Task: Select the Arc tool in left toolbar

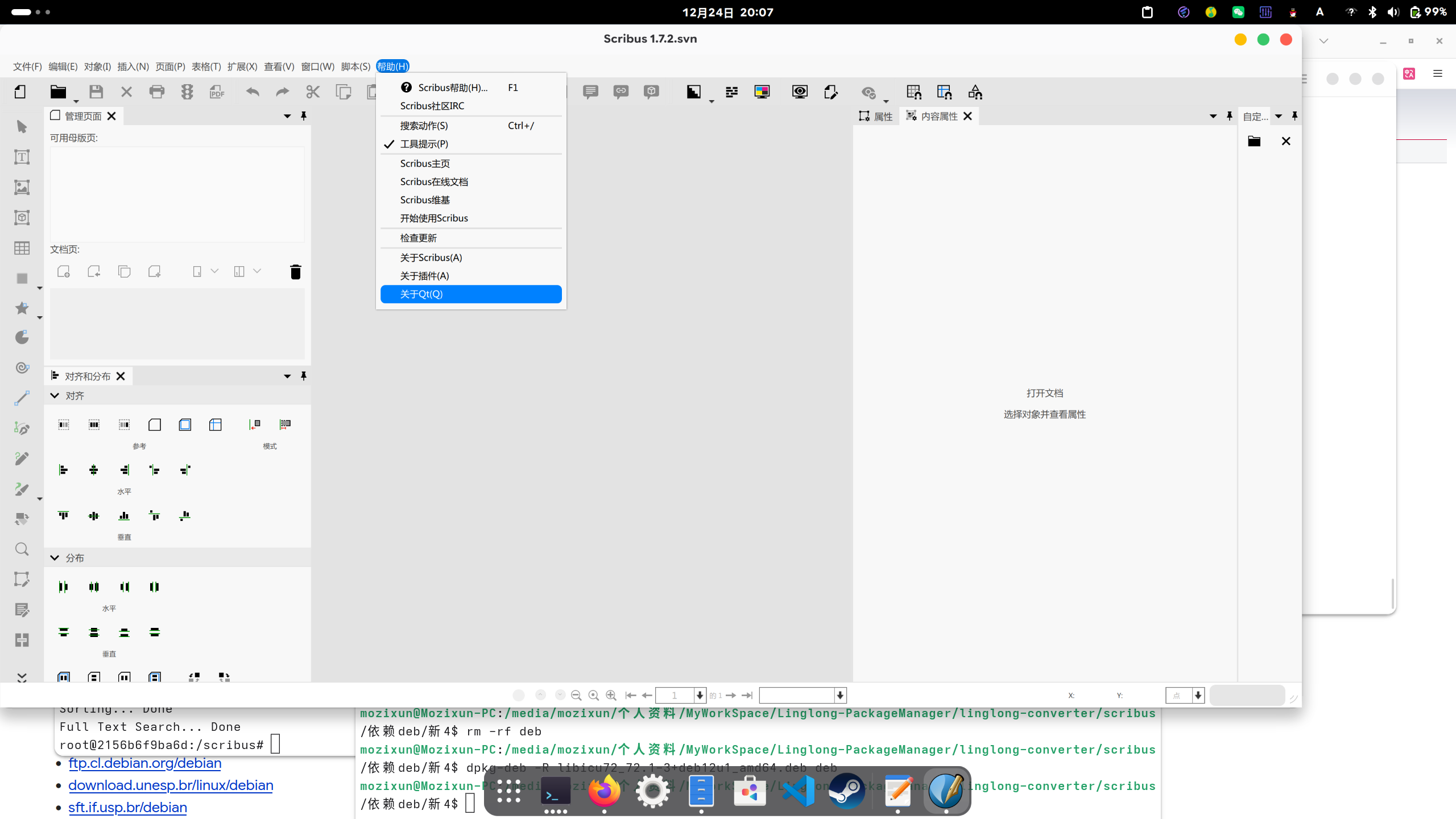Action: click(22, 337)
